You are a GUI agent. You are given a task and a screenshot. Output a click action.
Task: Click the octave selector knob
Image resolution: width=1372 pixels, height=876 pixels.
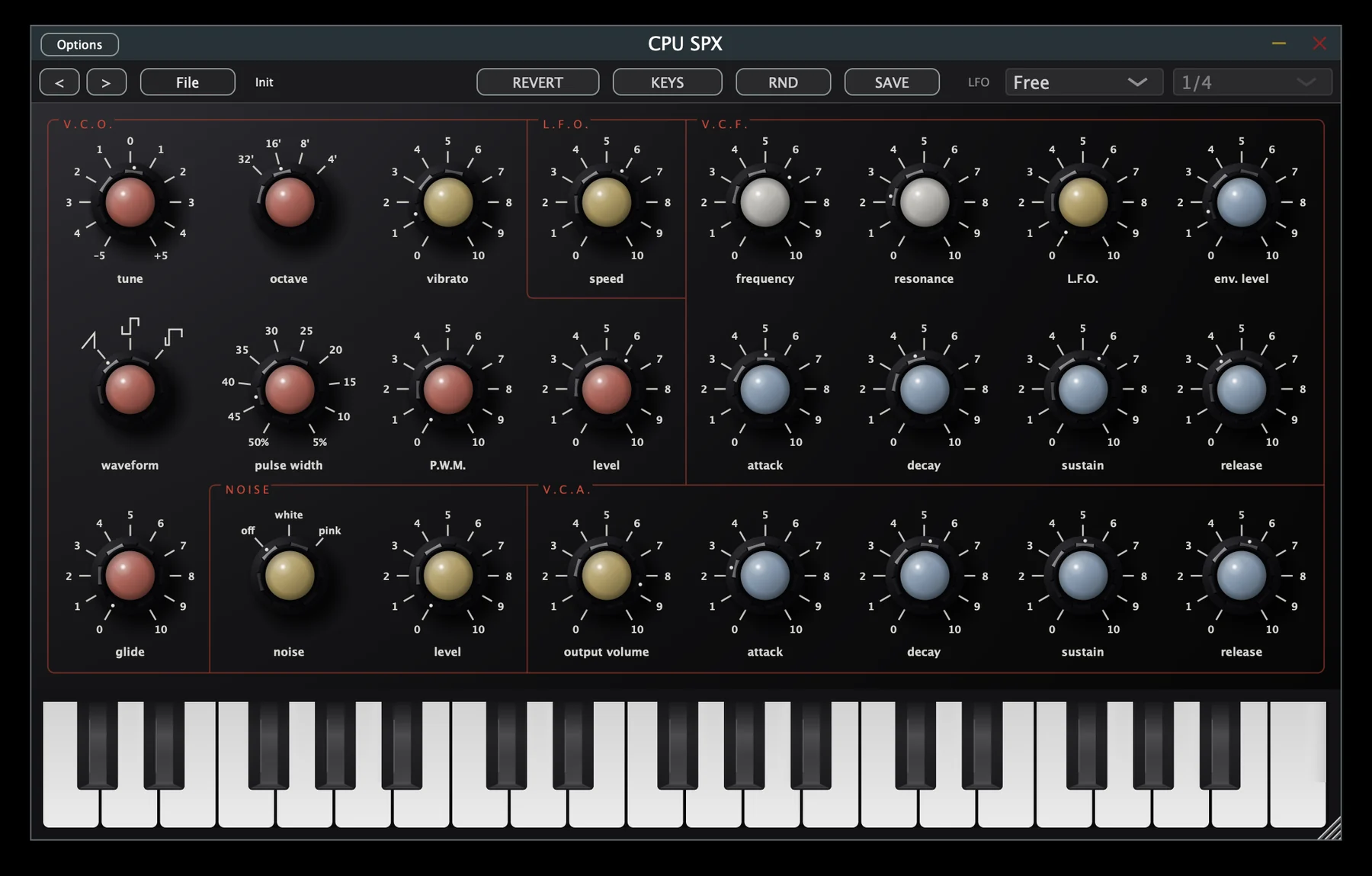[x=289, y=202]
